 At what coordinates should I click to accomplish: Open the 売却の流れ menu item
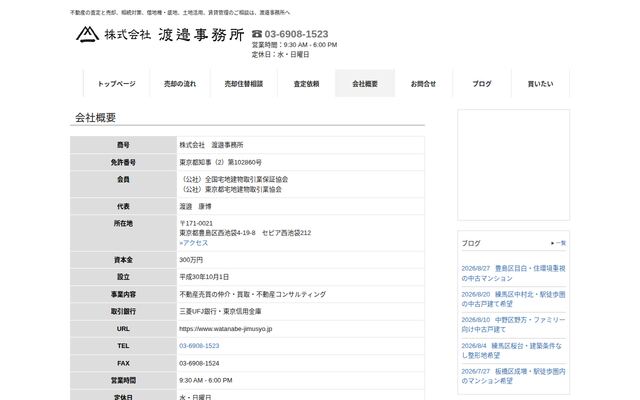tap(180, 84)
